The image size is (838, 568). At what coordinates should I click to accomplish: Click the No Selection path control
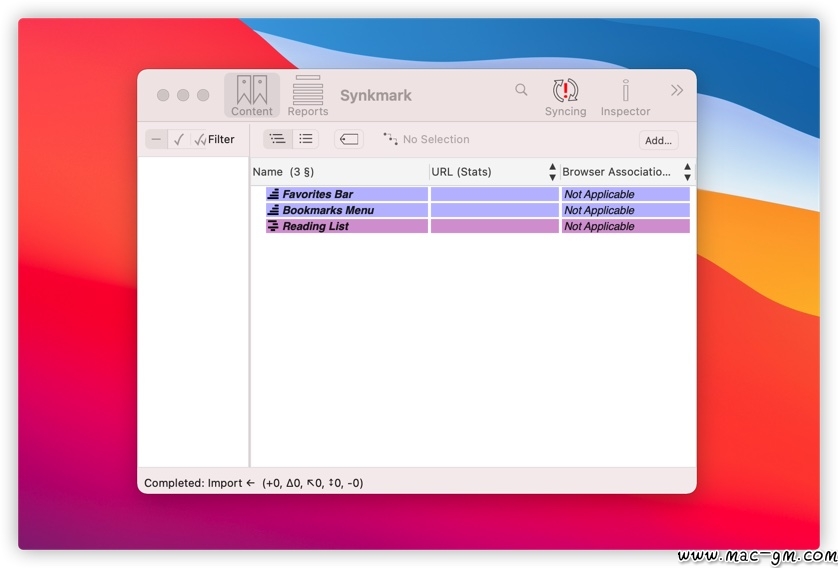tap(426, 139)
